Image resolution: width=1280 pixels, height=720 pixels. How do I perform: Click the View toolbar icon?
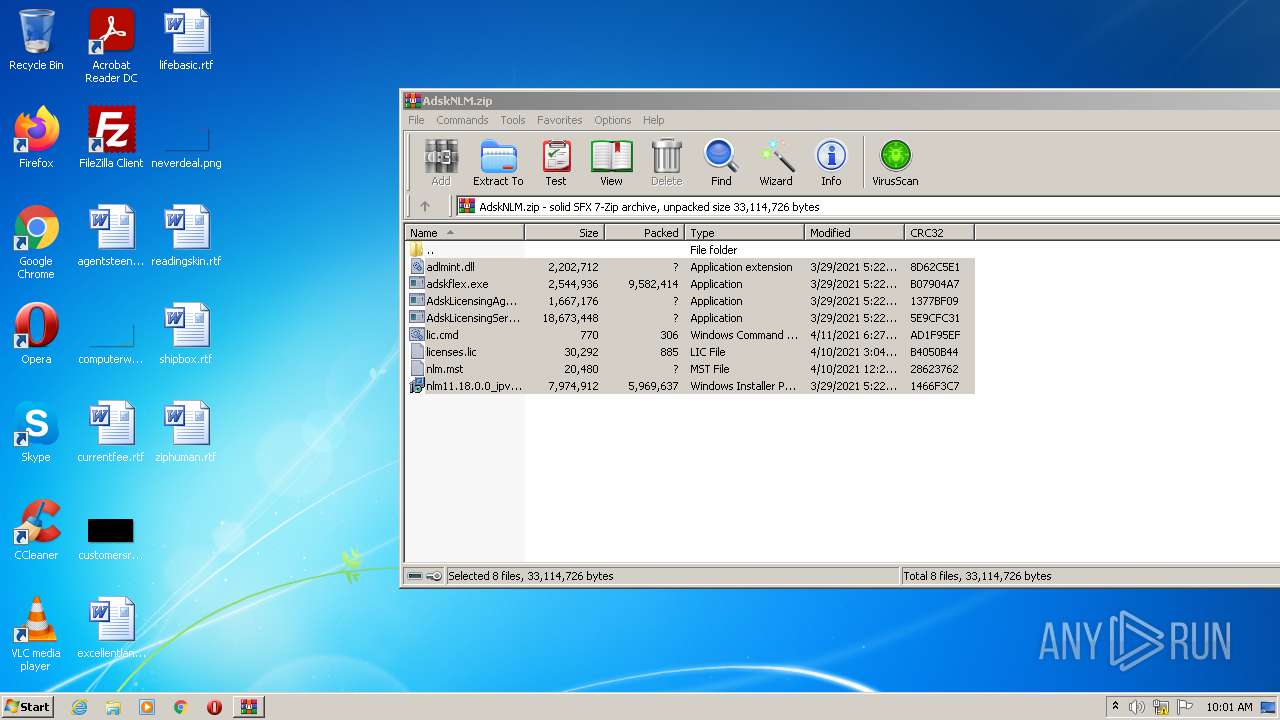(x=611, y=163)
